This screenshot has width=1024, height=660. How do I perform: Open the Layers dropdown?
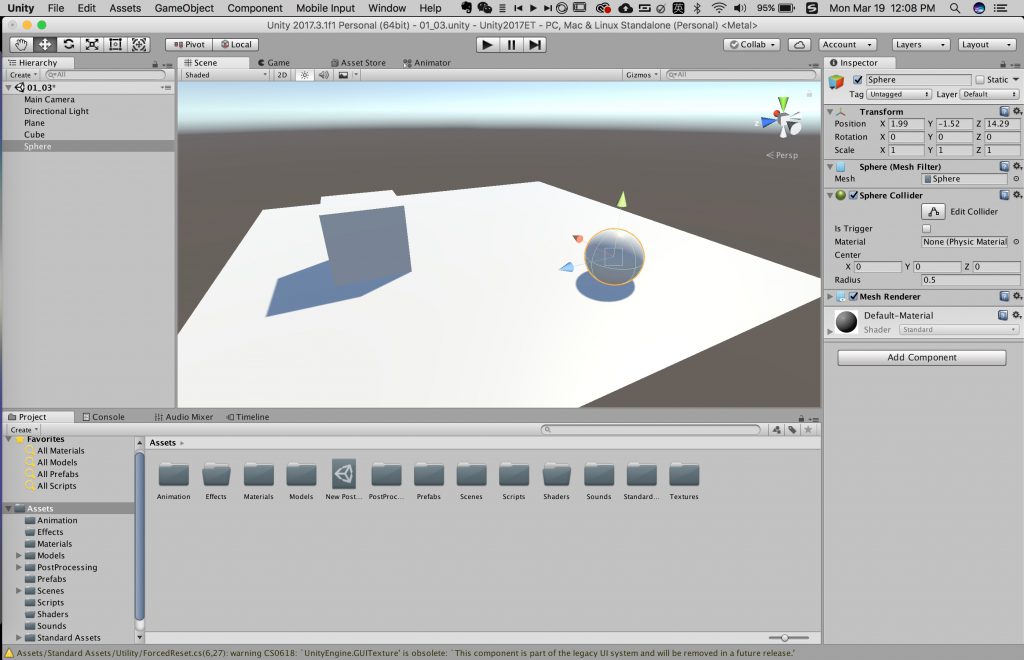(x=921, y=44)
